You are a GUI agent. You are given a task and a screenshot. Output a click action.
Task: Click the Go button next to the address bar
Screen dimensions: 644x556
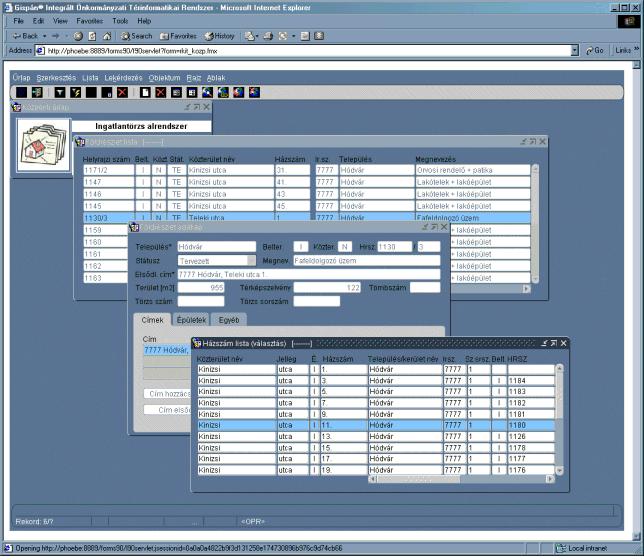594,50
